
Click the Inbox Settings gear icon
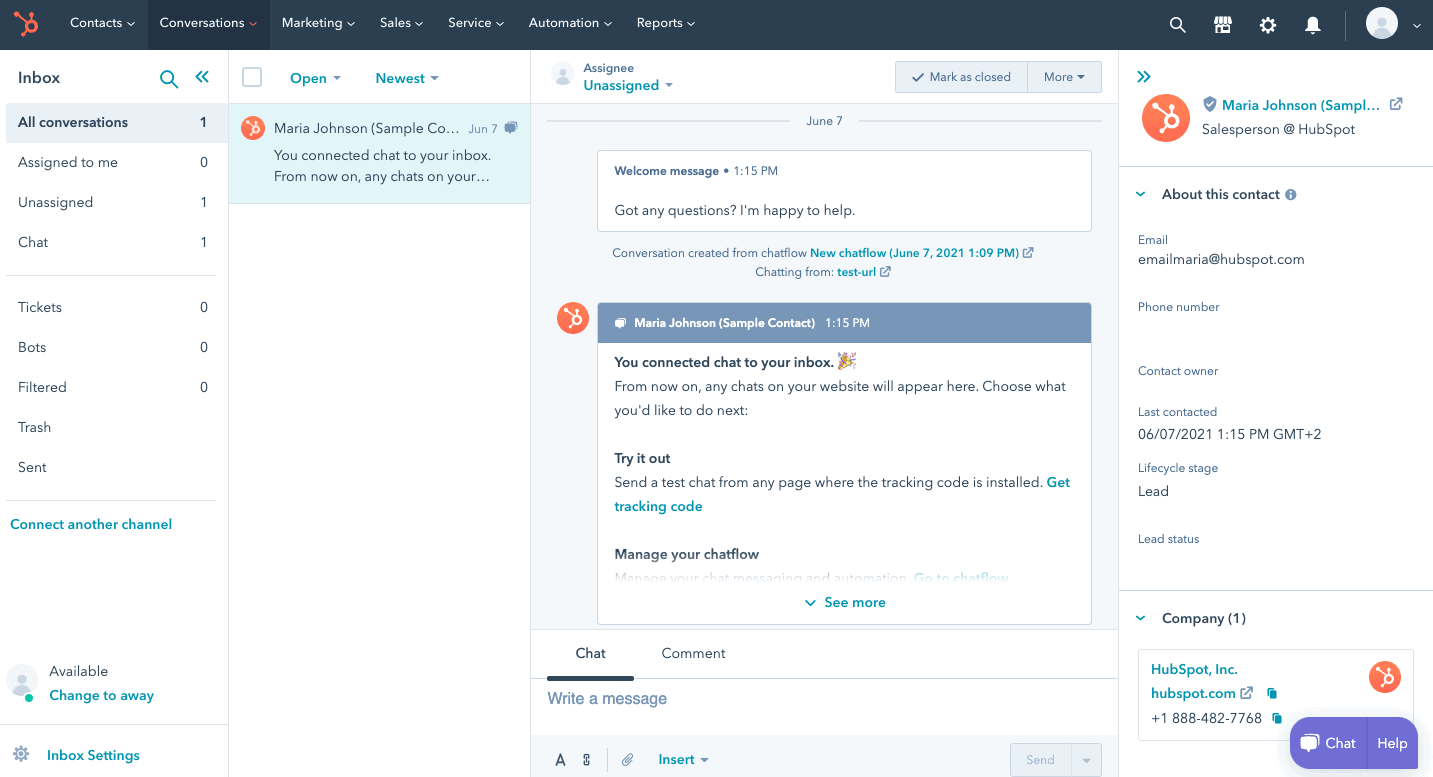coord(20,754)
